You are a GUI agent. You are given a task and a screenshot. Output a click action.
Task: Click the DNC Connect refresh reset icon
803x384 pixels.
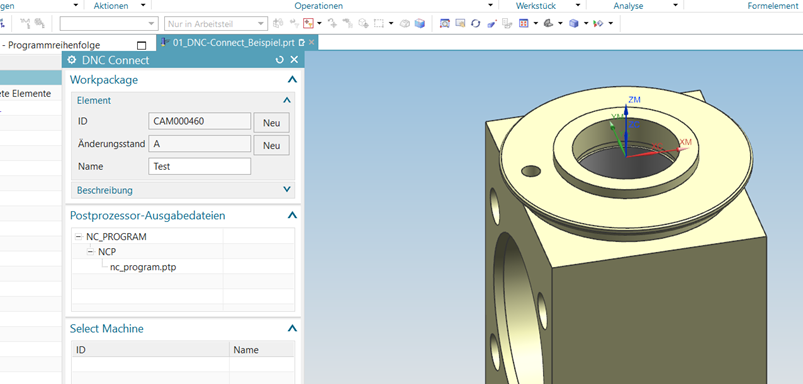(x=279, y=60)
